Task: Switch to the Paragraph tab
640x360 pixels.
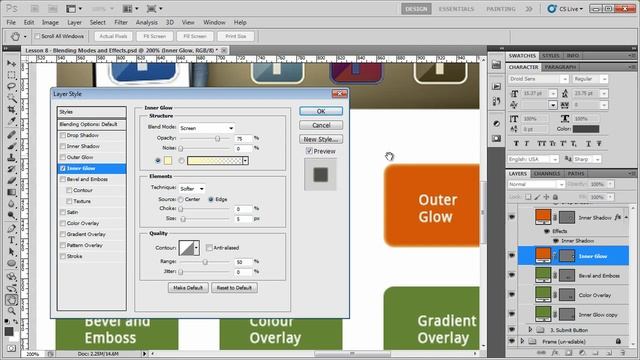Action: (x=560, y=67)
